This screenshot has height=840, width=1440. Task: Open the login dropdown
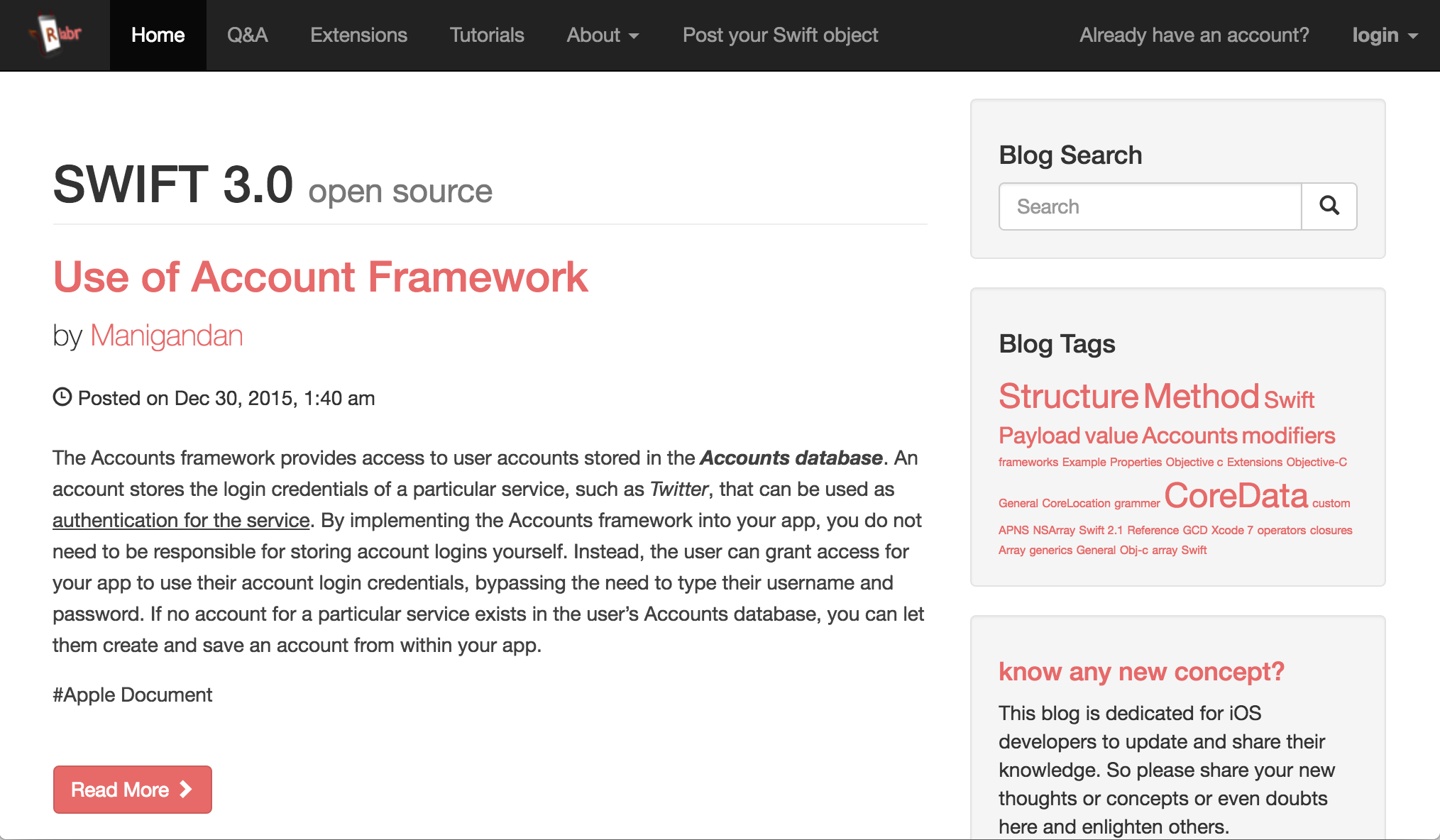coord(1384,35)
